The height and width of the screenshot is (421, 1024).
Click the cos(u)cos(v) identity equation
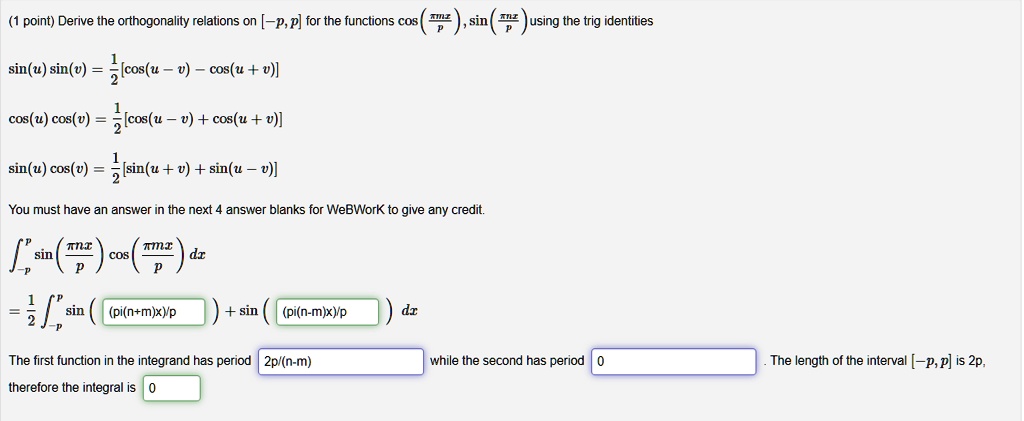pyautogui.click(x=145, y=120)
